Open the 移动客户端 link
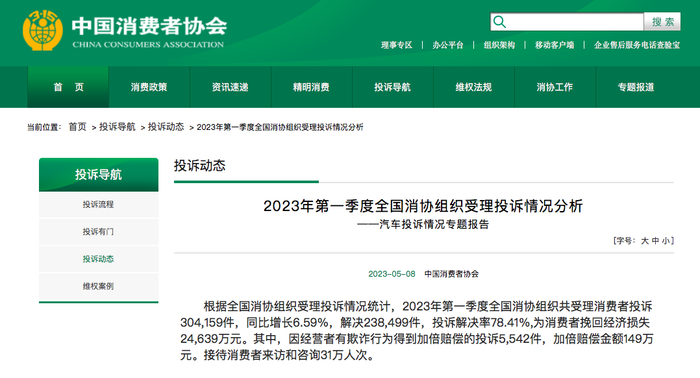The height and width of the screenshot is (378, 700). [x=554, y=45]
